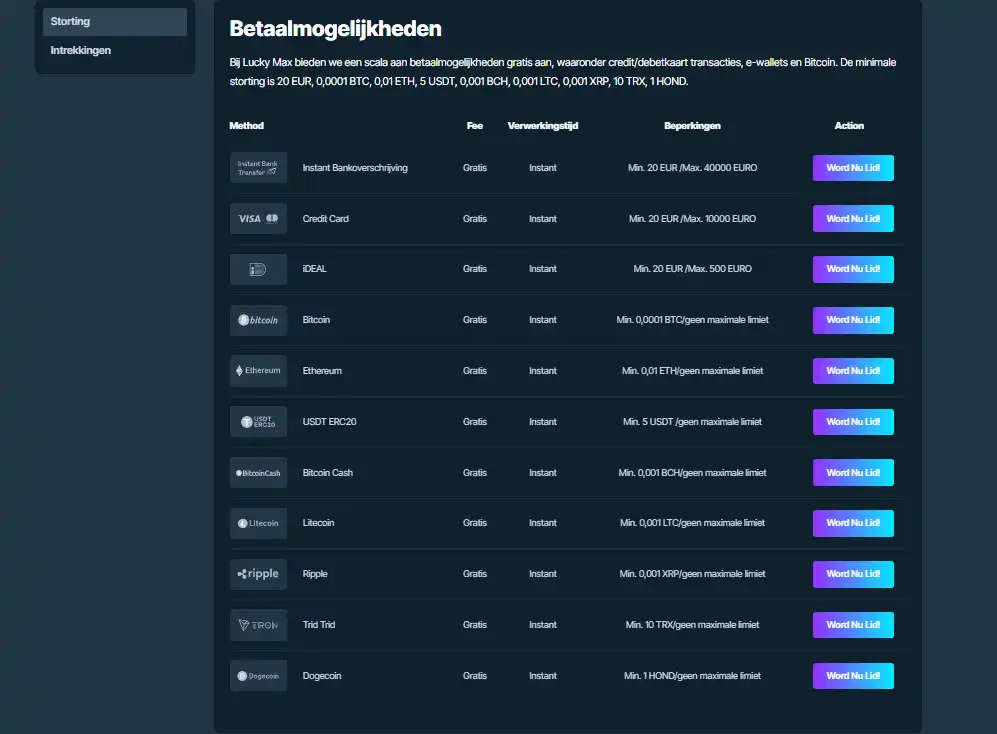This screenshot has height=734, width=997.
Task: Click Word Nu Lid! in Dogecoin row
Action: pyautogui.click(x=853, y=675)
